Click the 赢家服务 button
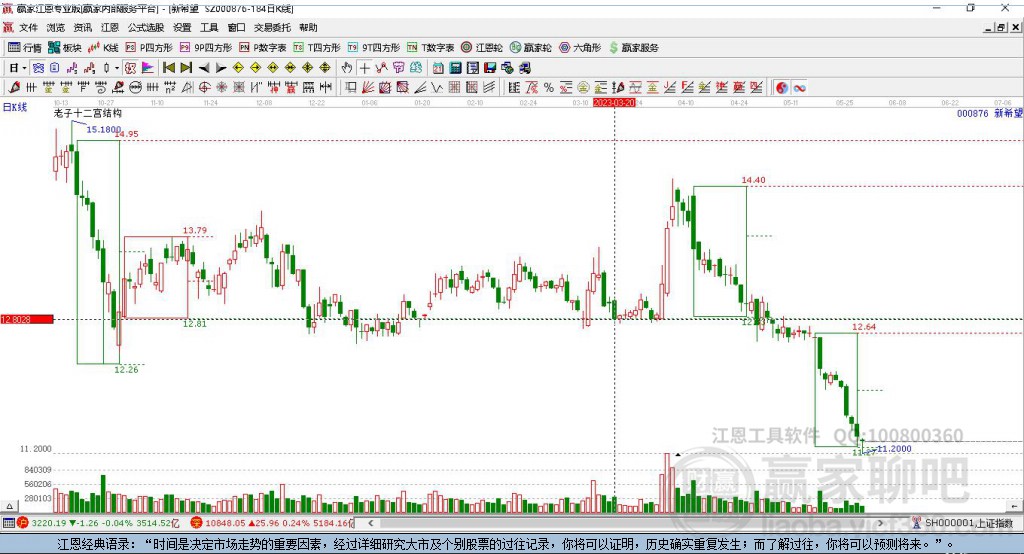This screenshot has width=1024, height=554. point(633,48)
